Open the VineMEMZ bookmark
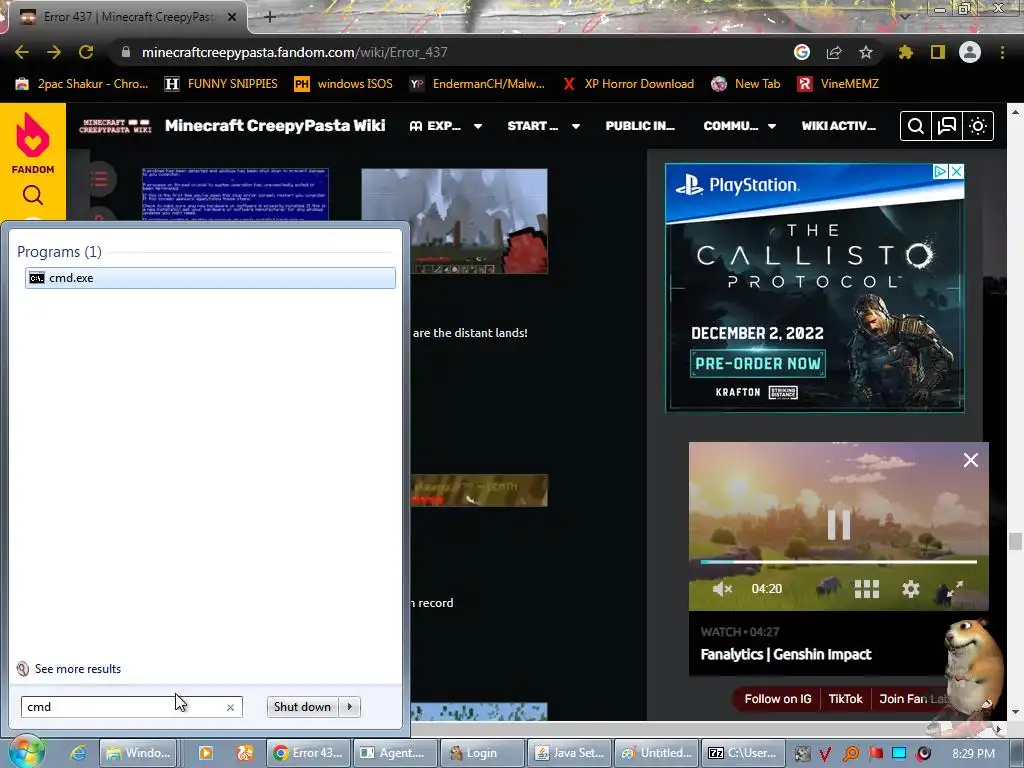The width and height of the screenshot is (1024, 768). [839, 84]
